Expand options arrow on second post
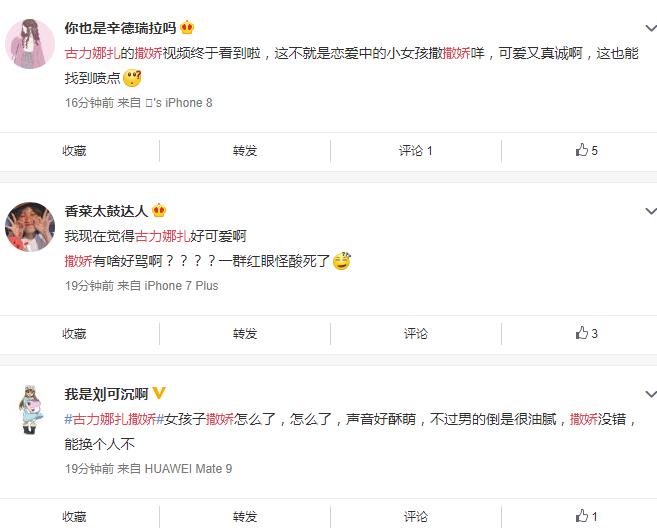The image size is (657, 532). [650, 211]
